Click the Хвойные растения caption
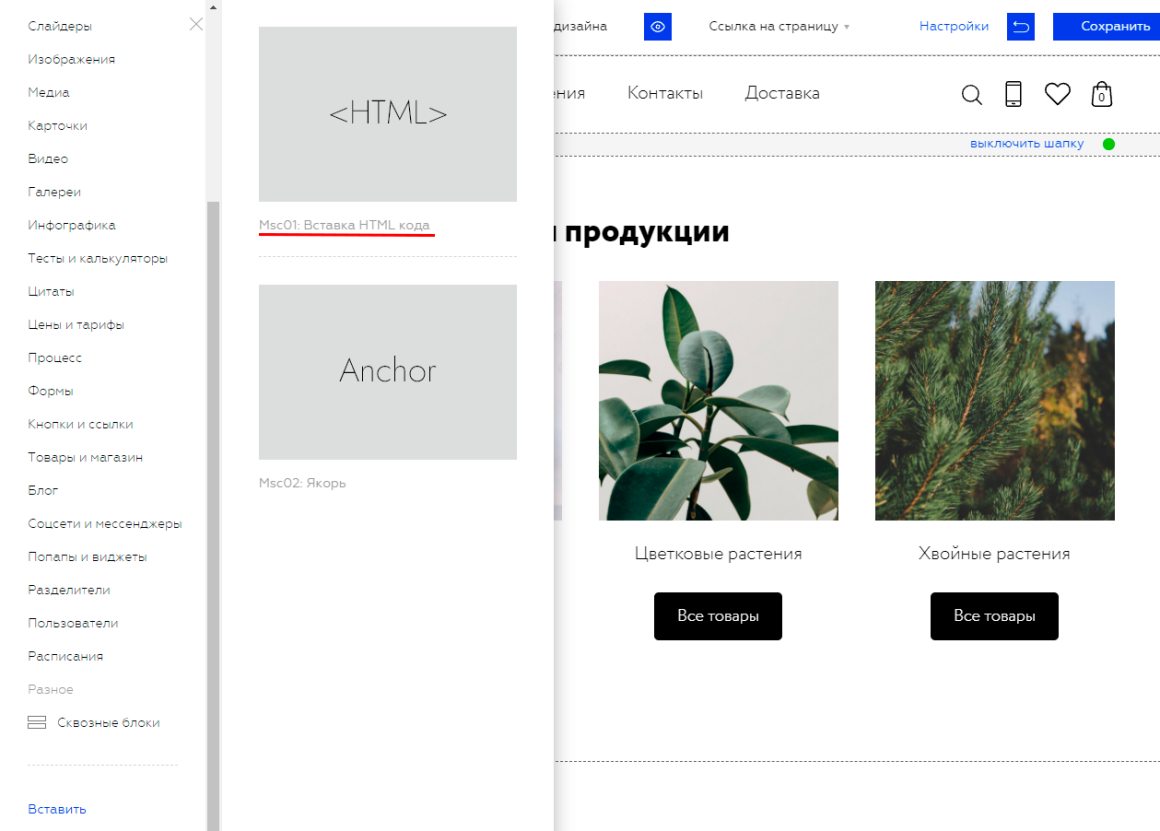 pyautogui.click(x=994, y=554)
